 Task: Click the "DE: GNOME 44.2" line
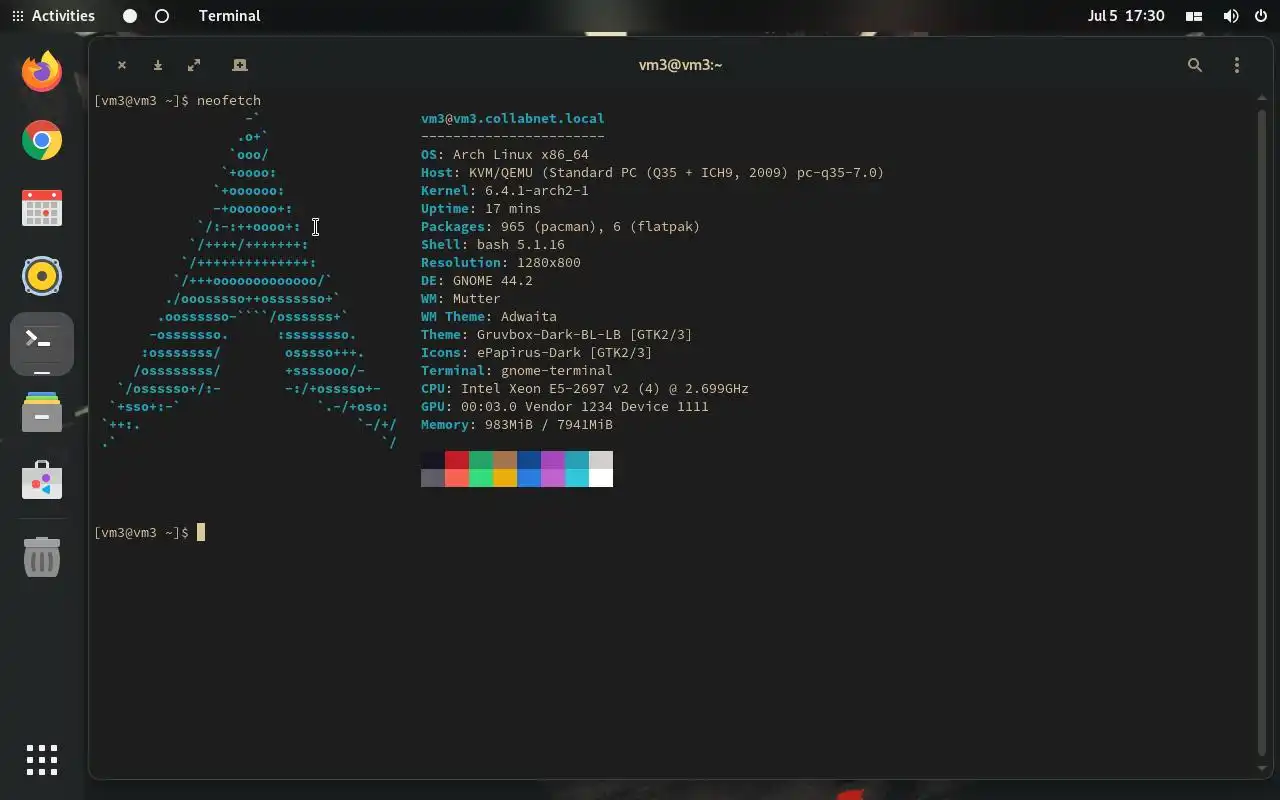(477, 281)
